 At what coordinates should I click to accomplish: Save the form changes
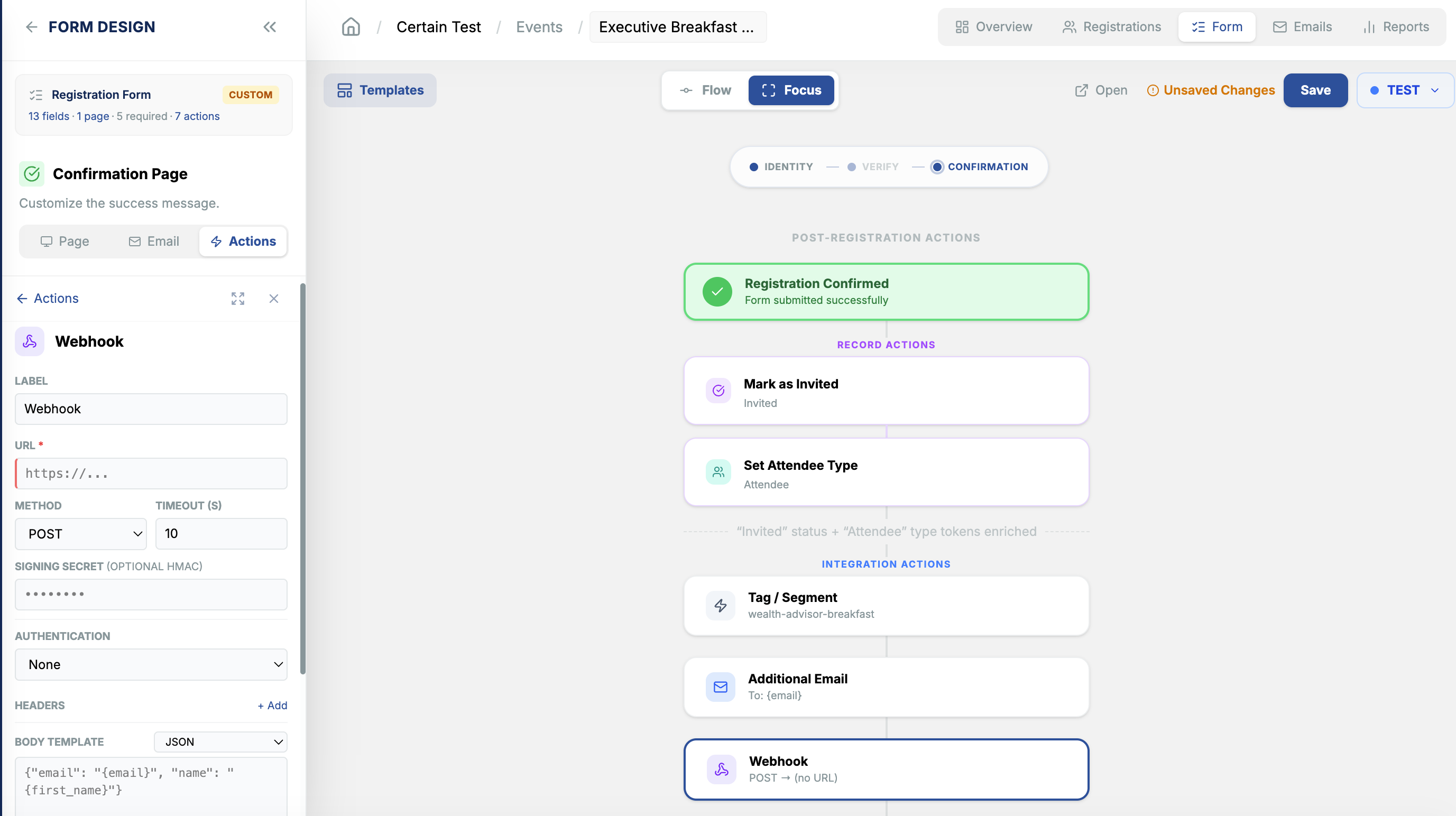[1315, 90]
